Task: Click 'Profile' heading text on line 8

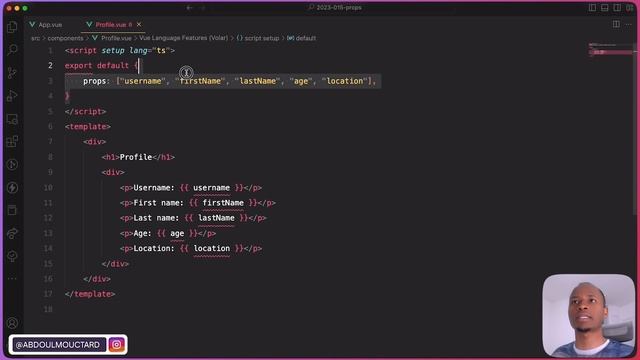Action: click(x=136, y=157)
